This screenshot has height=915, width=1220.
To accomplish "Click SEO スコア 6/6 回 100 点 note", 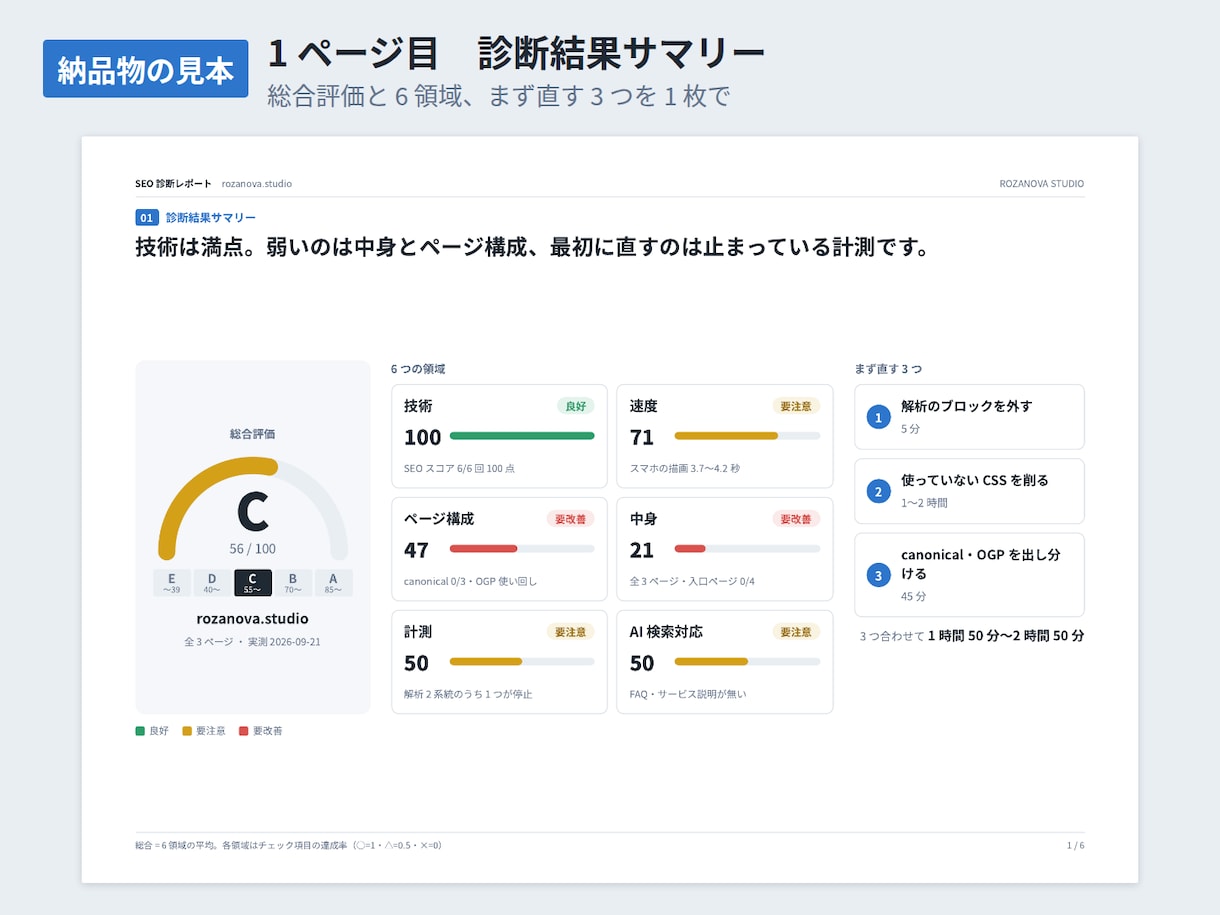I will (x=460, y=468).
